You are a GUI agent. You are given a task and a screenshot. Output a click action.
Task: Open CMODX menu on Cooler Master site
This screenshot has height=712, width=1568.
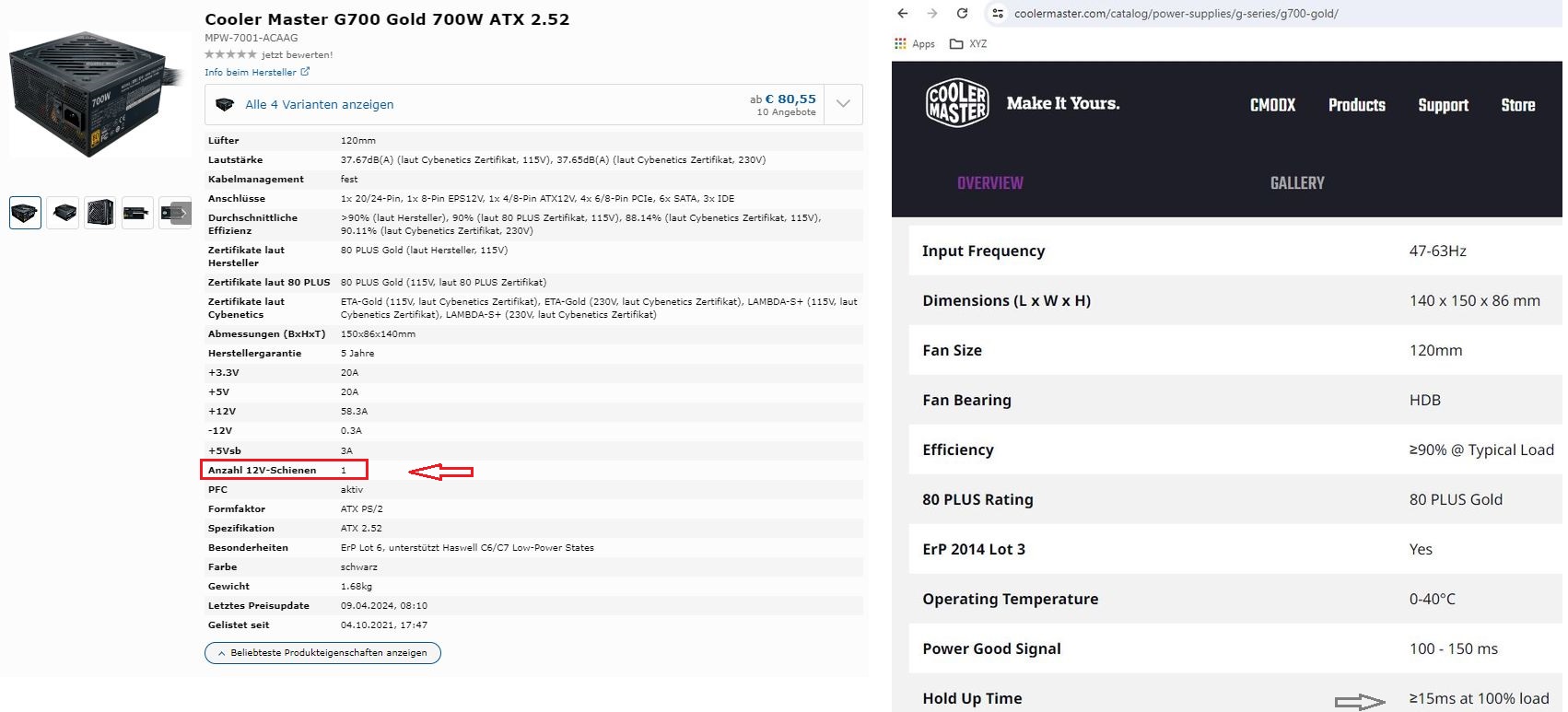1272,105
